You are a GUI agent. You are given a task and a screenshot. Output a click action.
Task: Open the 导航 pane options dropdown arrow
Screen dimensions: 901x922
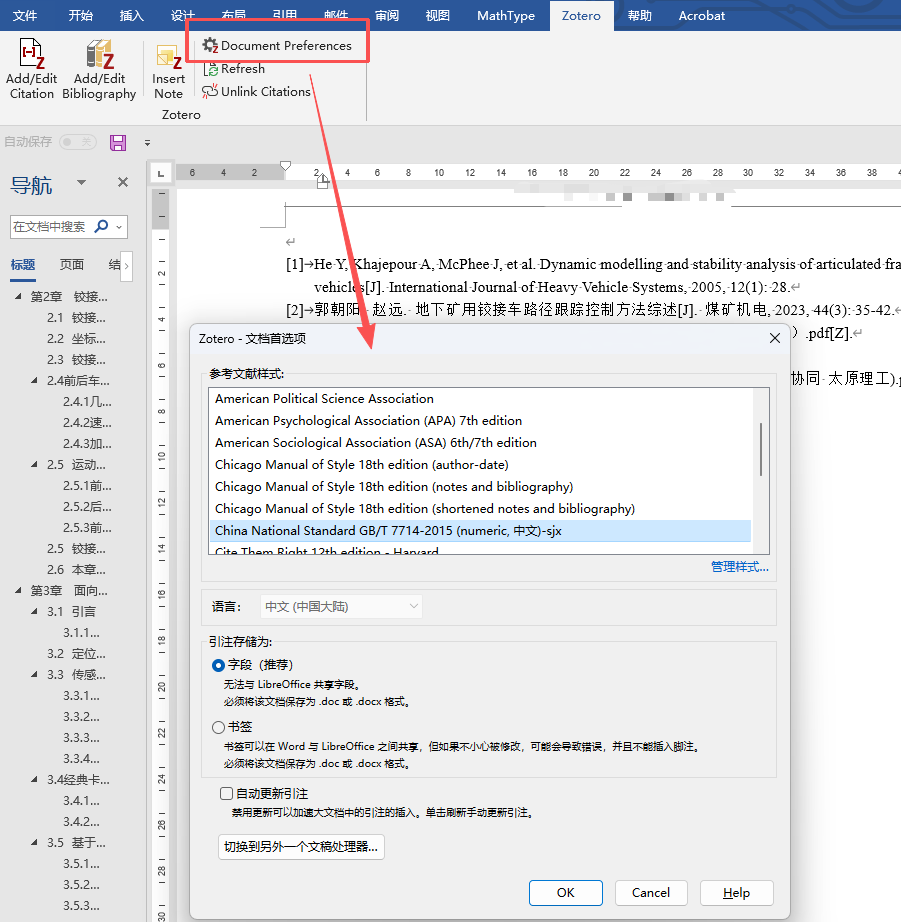click(82, 182)
